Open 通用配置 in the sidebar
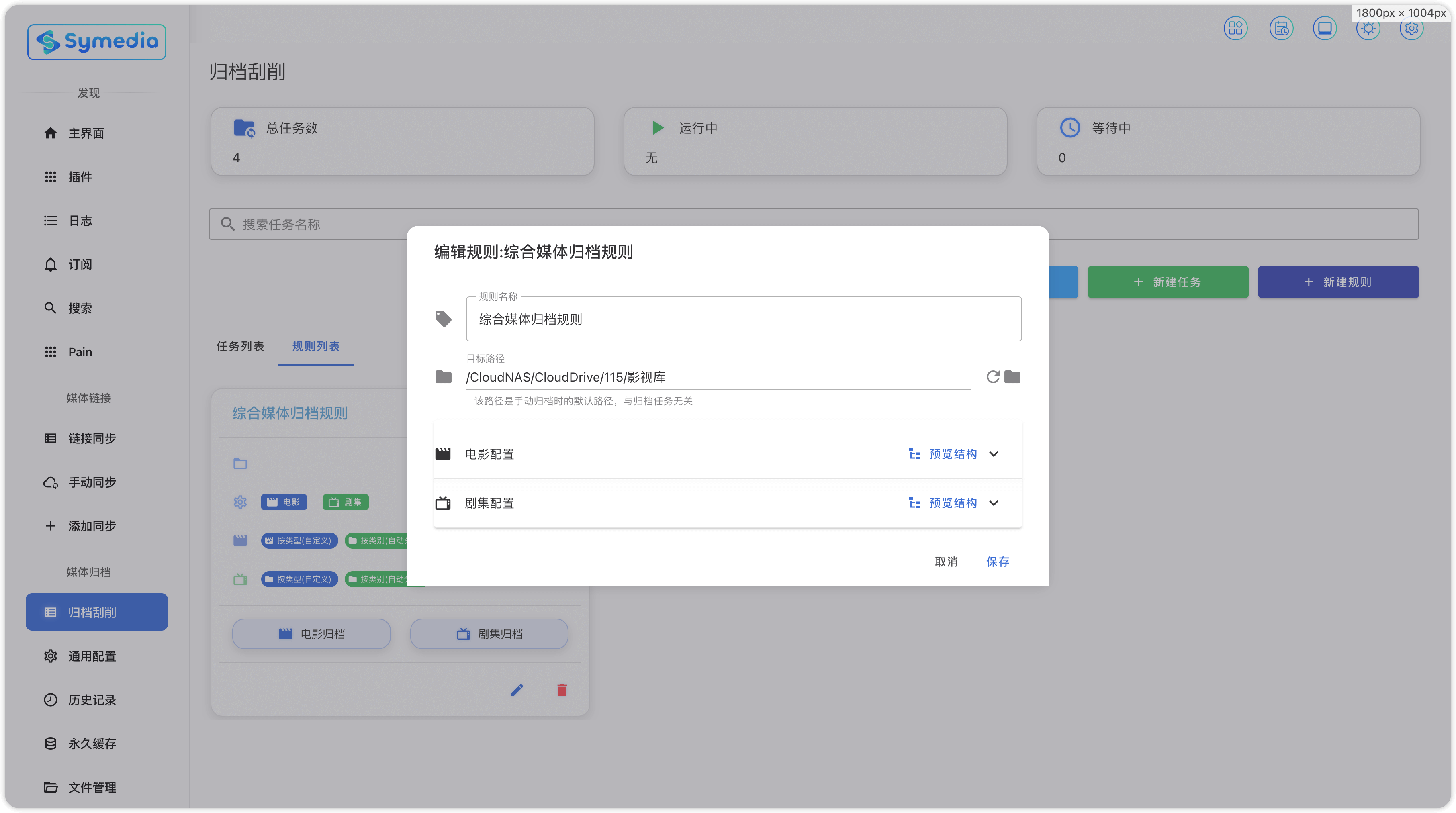This screenshot has width=1456, height=813. tap(92, 656)
